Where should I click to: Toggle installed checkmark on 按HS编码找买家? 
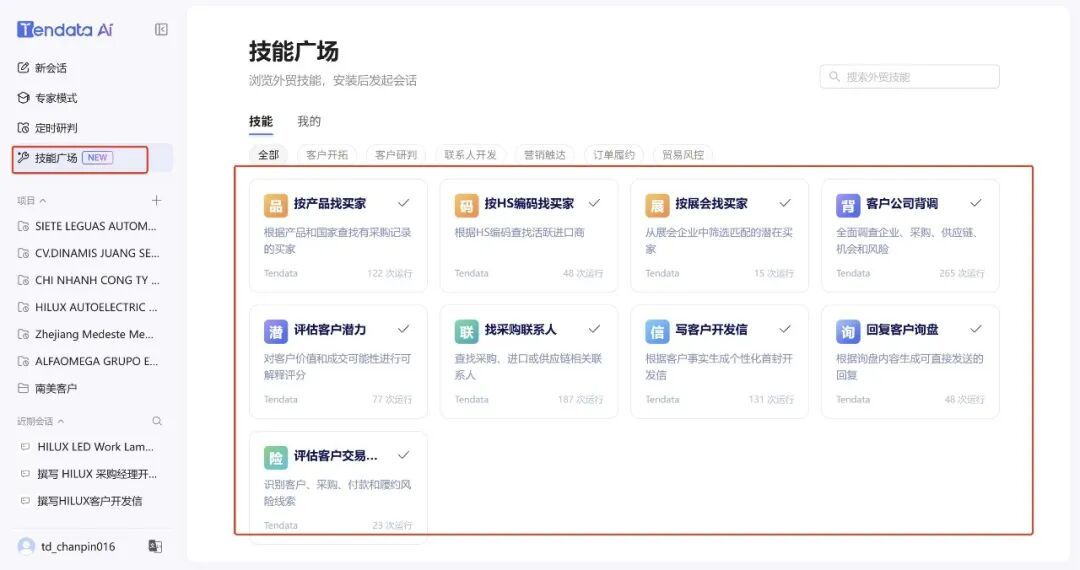(x=594, y=203)
